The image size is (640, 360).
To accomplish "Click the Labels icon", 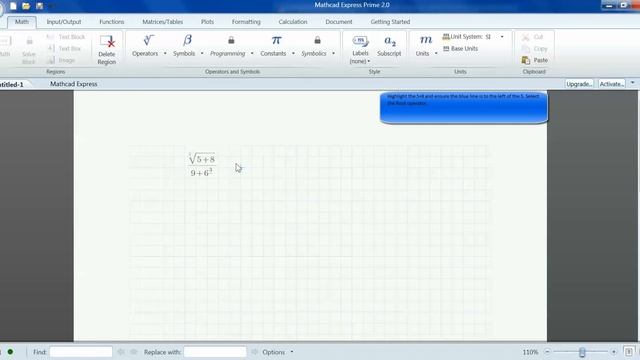I will point(360,40).
